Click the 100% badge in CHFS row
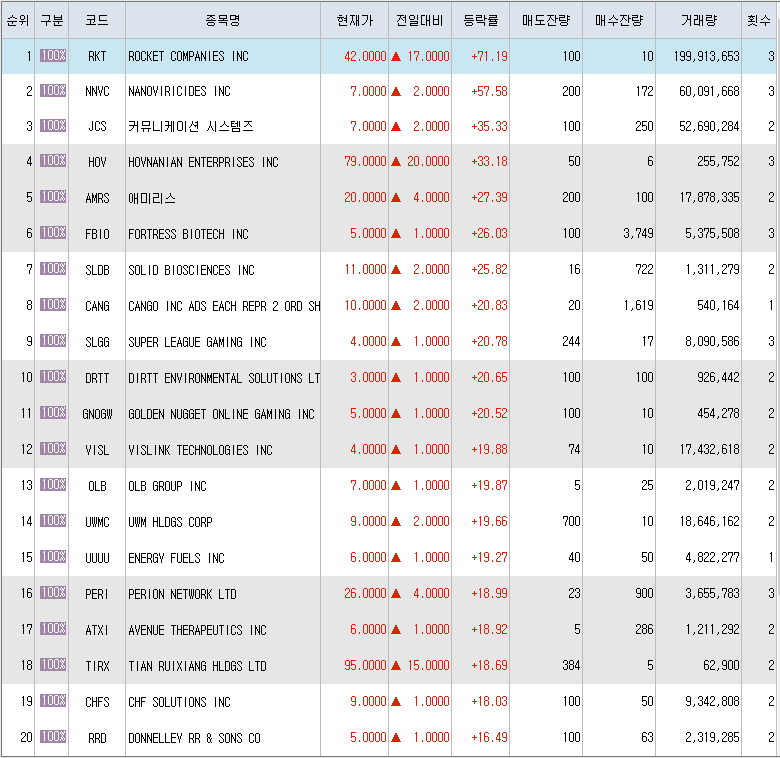780x758 pixels. [53, 700]
